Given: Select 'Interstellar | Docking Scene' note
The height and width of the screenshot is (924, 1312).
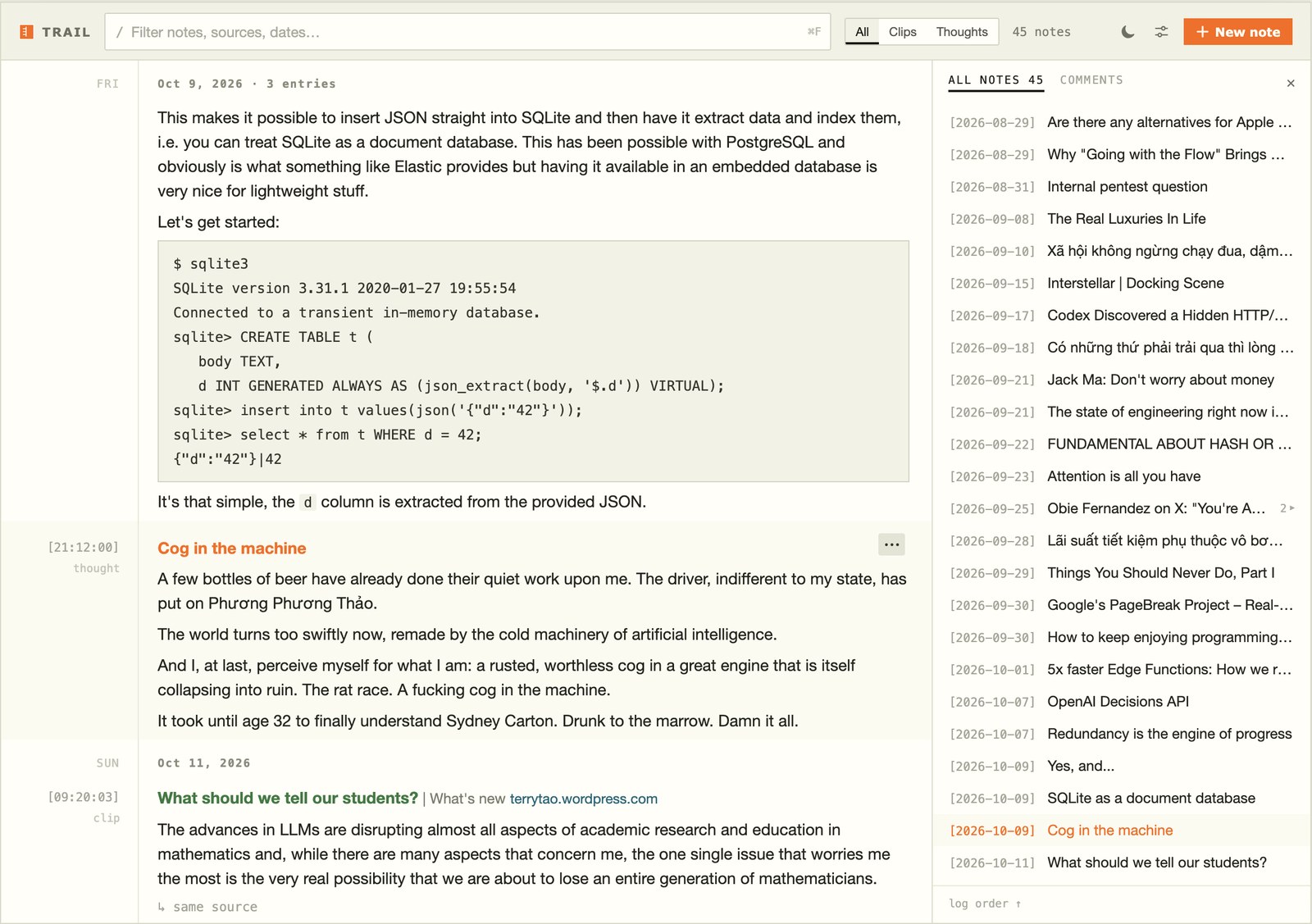Looking at the screenshot, I should (1121, 283).
